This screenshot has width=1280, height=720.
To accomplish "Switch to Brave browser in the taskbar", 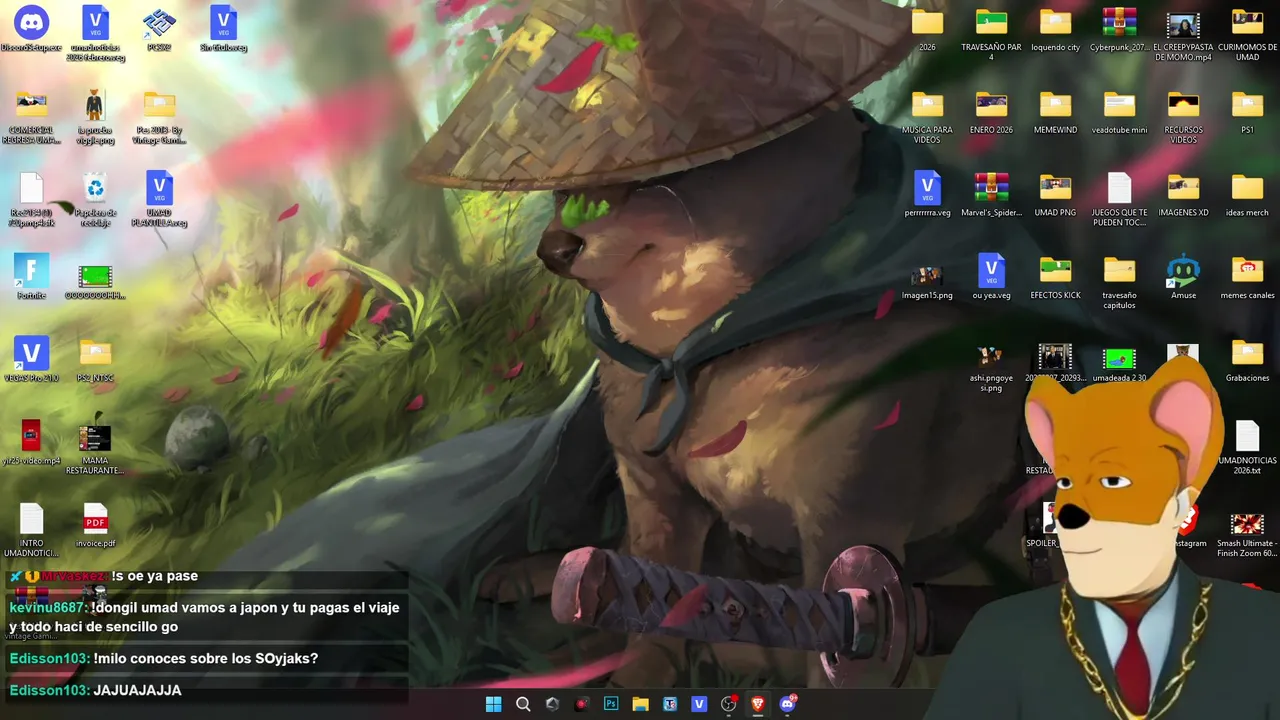I will [757, 704].
